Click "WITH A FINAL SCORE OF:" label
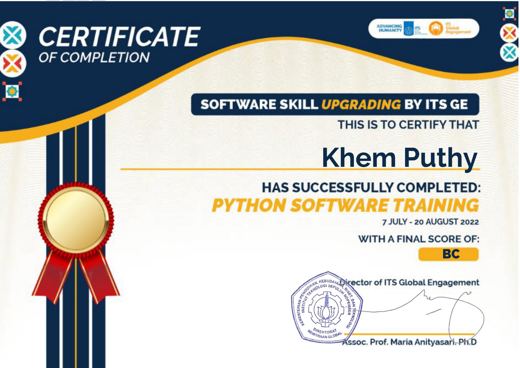The height and width of the screenshot is (368, 520). coord(419,239)
